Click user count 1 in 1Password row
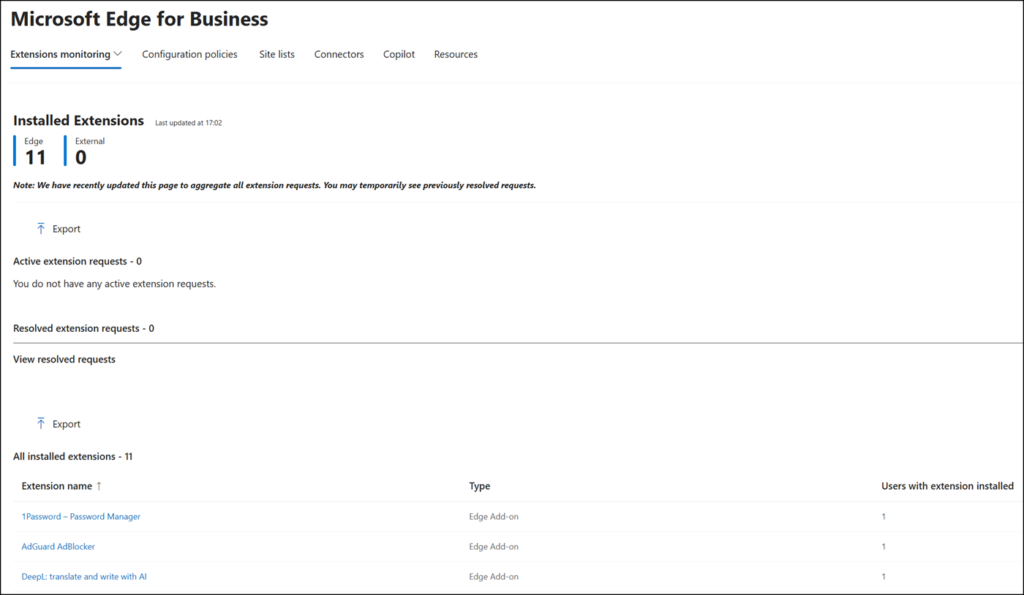The width and height of the screenshot is (1024, 595). (x=884, y=517)
